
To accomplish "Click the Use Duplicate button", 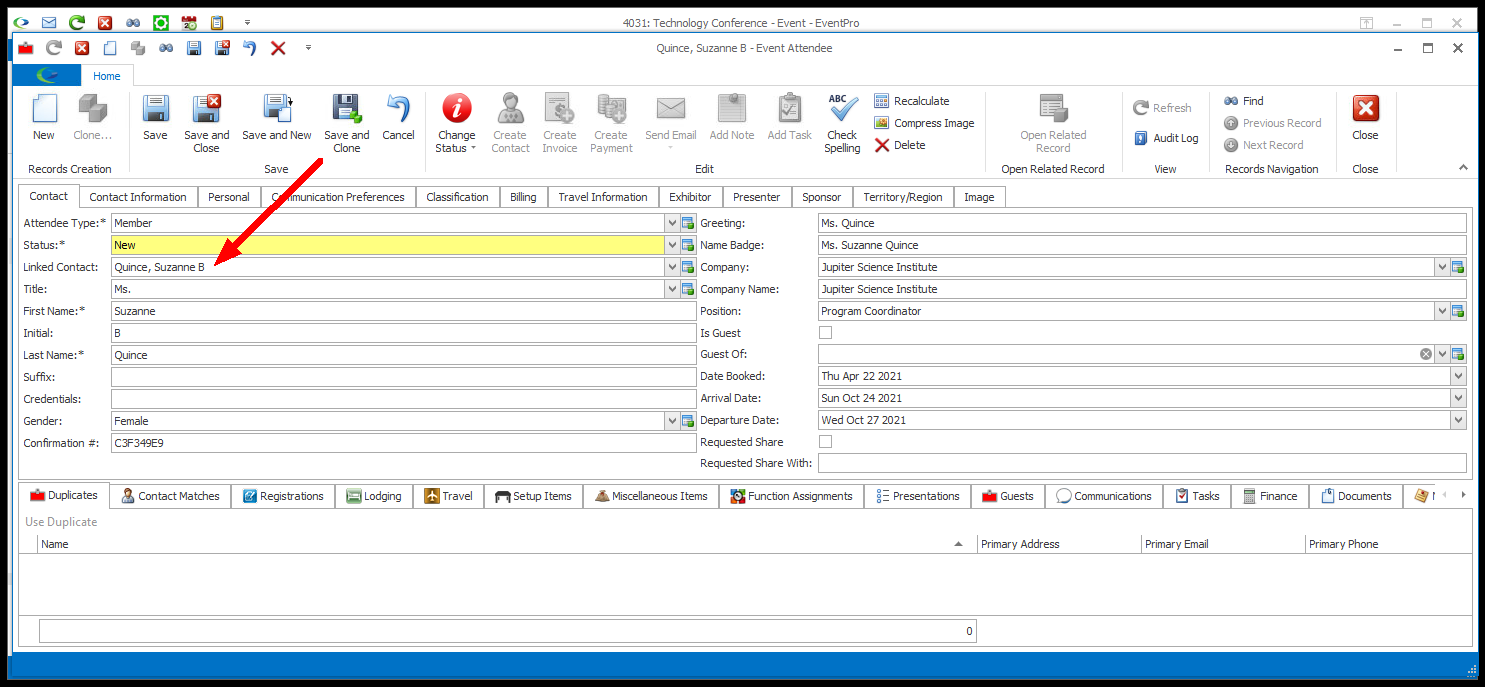I will pos(61,522).
